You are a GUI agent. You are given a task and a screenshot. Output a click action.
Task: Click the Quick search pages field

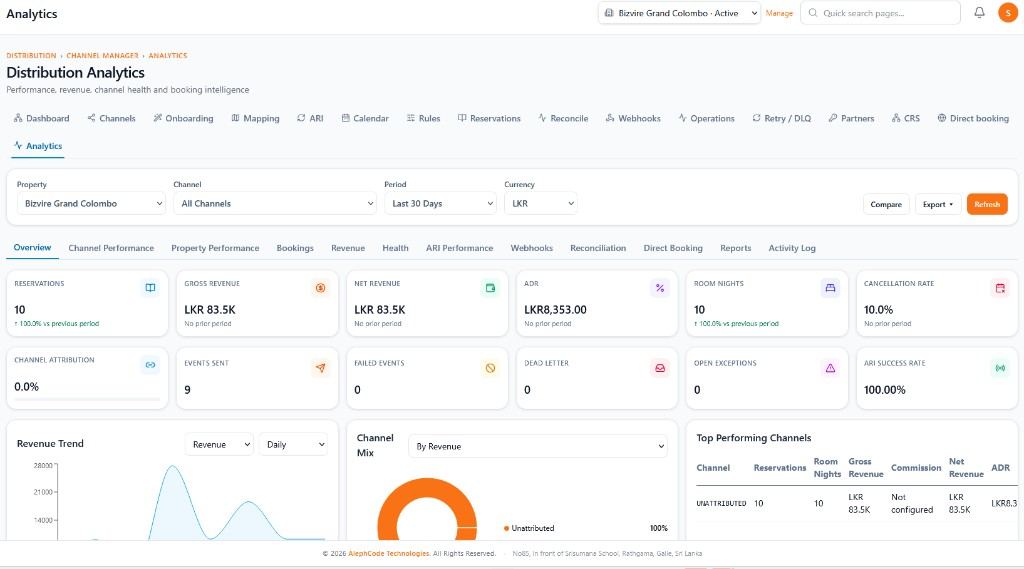click(880, 12)
